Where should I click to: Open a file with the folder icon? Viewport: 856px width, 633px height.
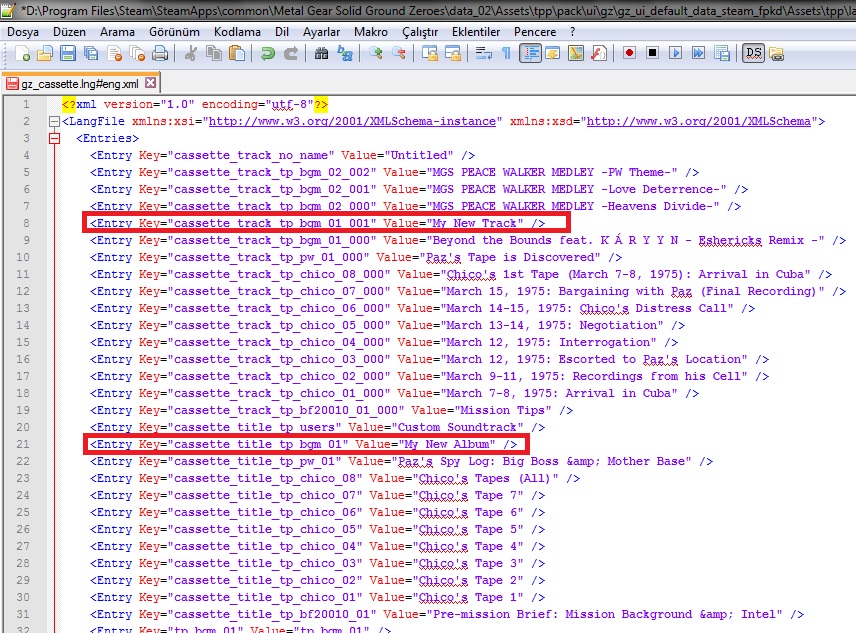[x=45, y=53]
